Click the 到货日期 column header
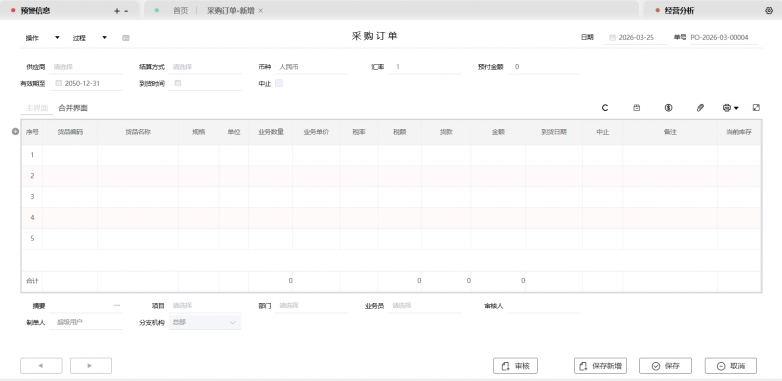 pos(554,132)
